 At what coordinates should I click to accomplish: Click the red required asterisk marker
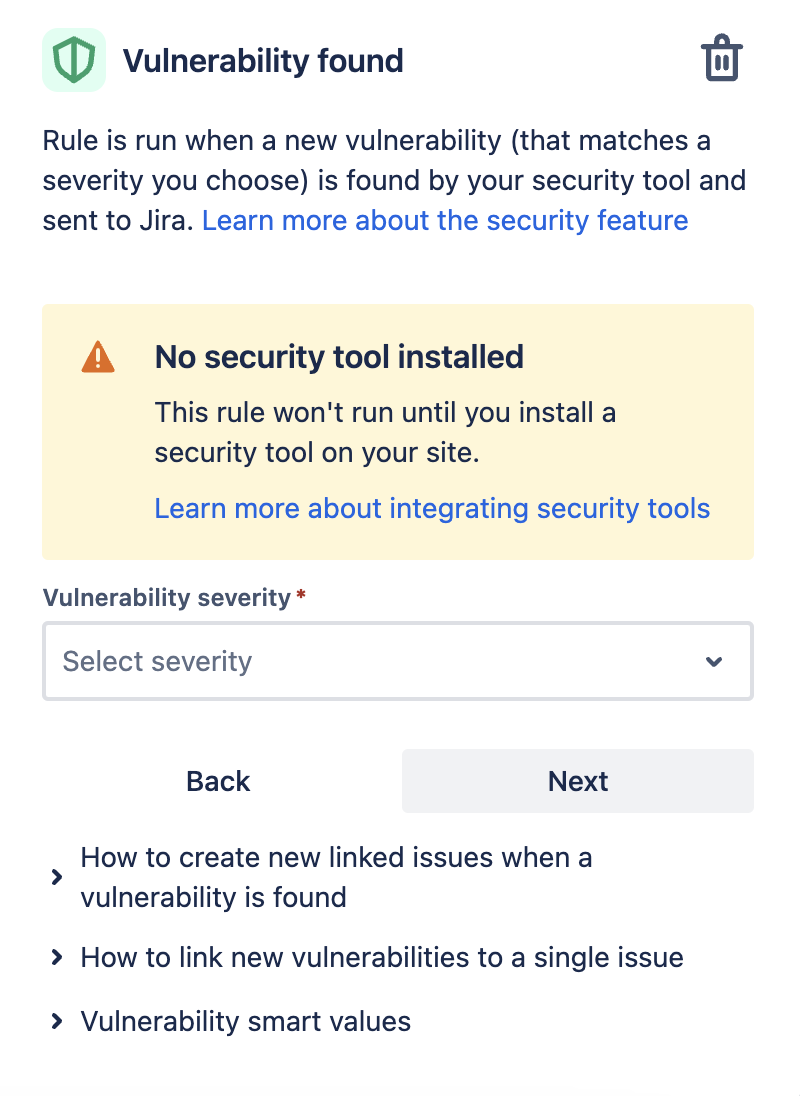click(301, 595)
